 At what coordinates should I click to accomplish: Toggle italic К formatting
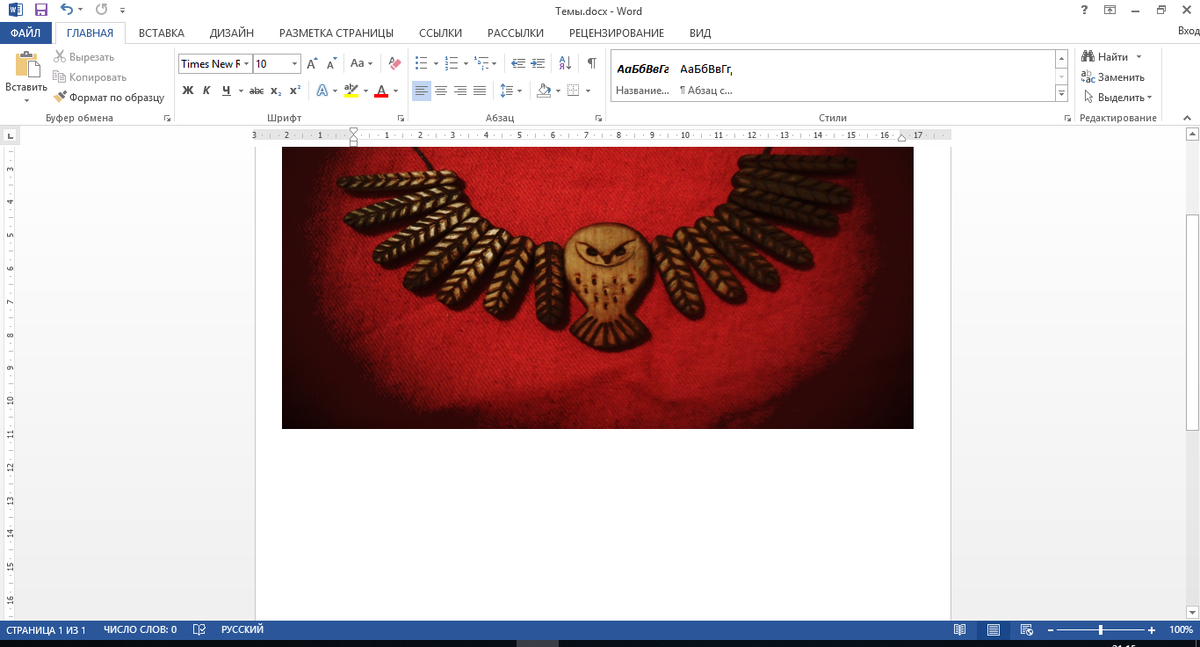coord(207,90)
